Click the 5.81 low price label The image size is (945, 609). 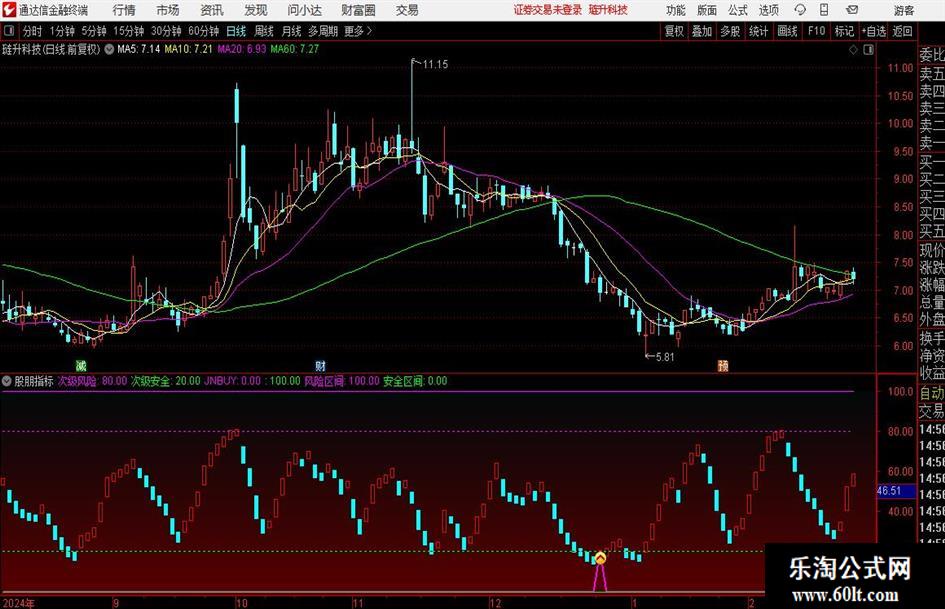pos(664,357)
